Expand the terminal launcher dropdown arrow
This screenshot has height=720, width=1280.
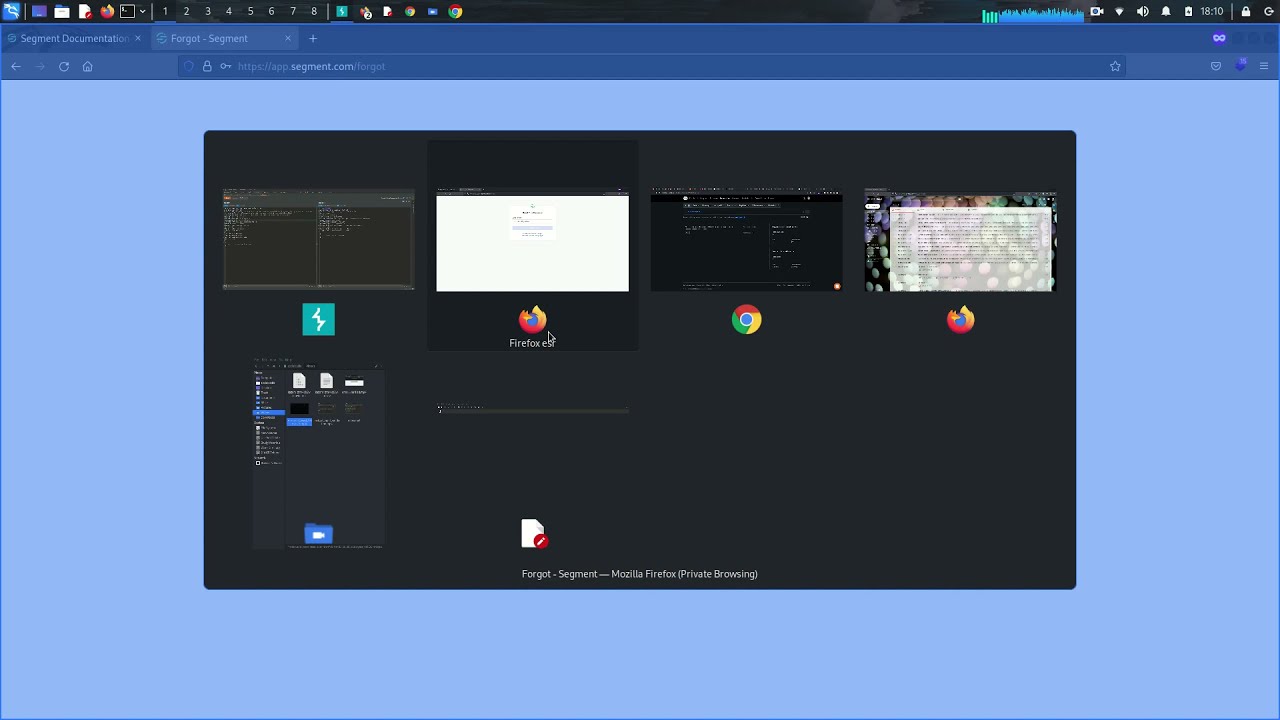pos(142,12)
